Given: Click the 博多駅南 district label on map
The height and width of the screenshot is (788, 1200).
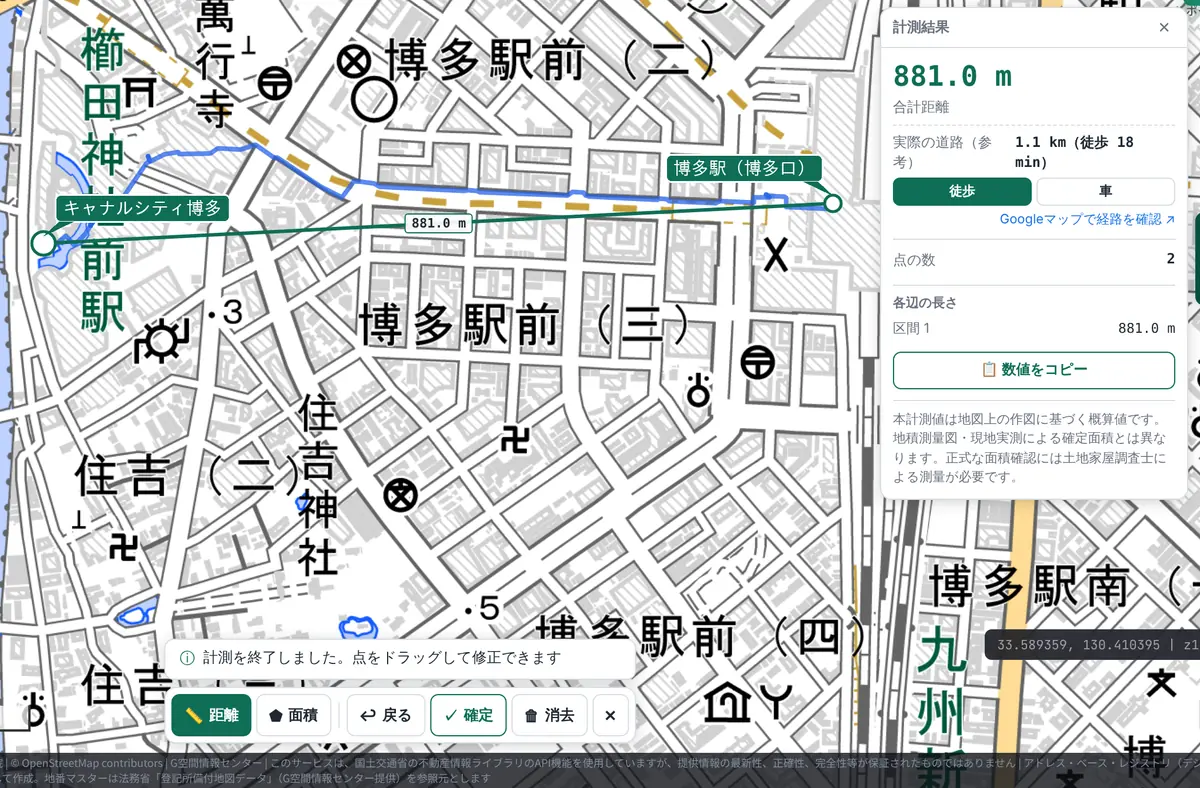Looking at the screenshot, I should pos(1029,584).
